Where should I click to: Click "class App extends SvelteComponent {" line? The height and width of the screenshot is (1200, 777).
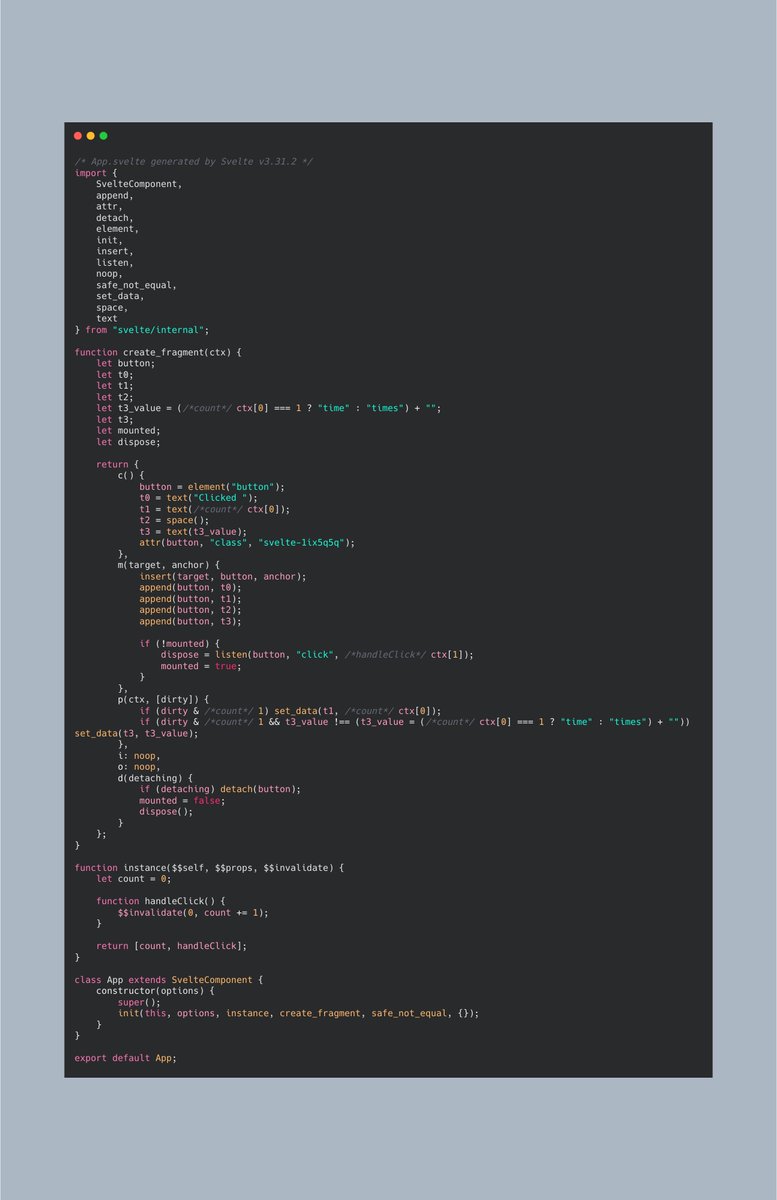click(x=169, y=980)
